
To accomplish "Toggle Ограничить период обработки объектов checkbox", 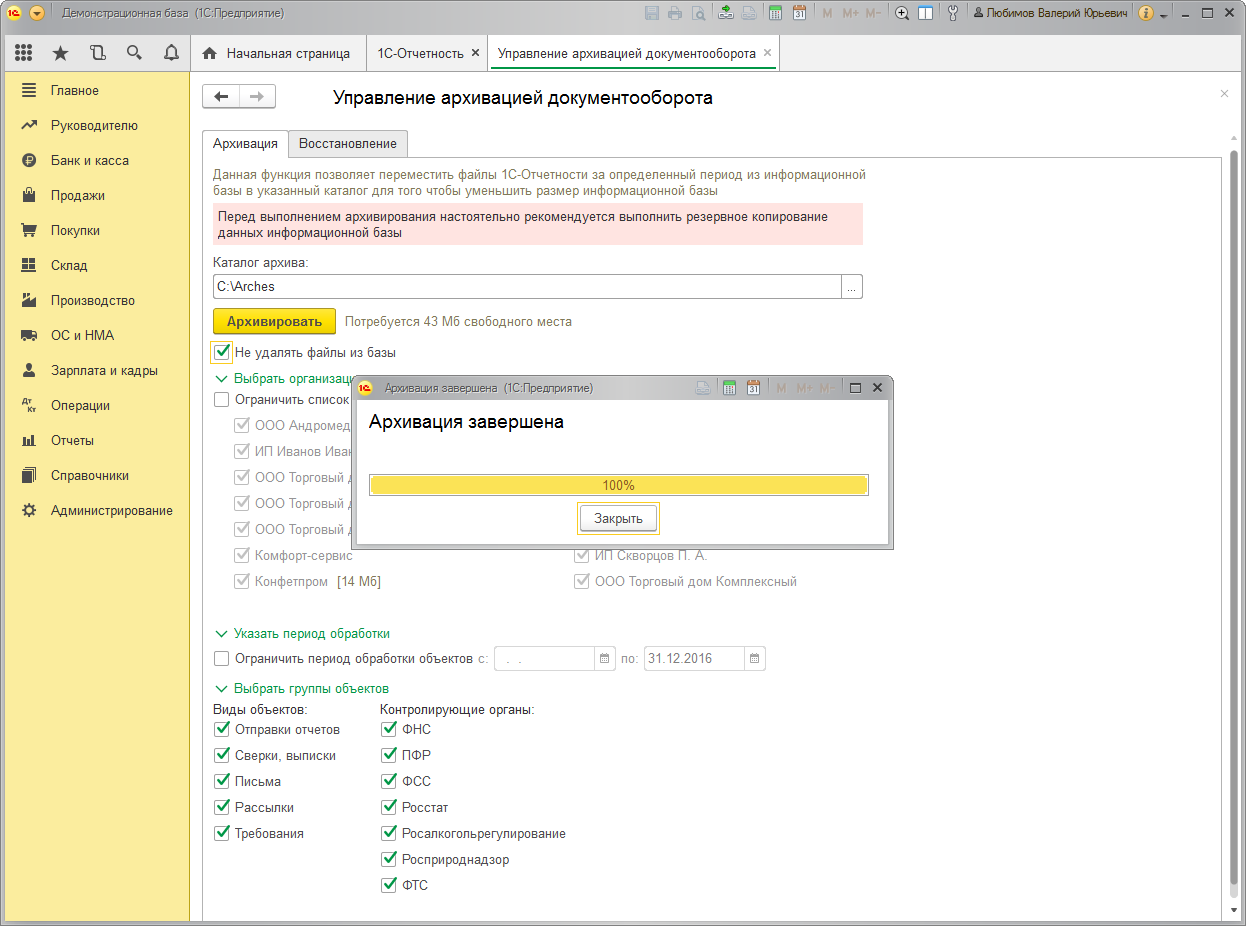I will (x=222, y=658).
